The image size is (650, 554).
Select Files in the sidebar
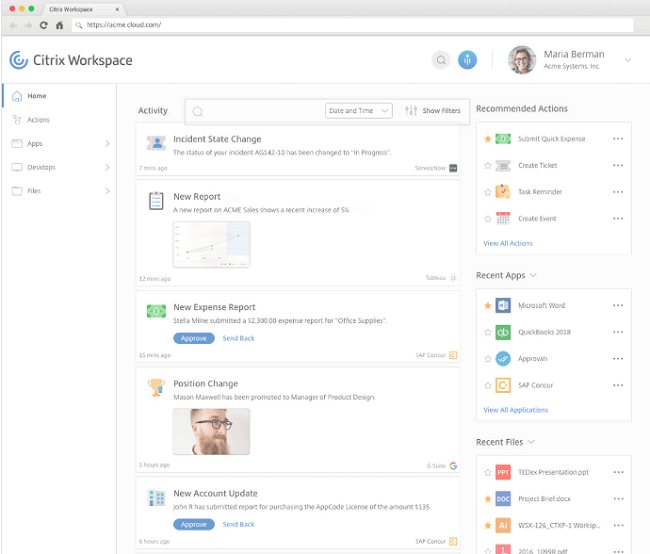pyautogui.click(x=59, y=191)
